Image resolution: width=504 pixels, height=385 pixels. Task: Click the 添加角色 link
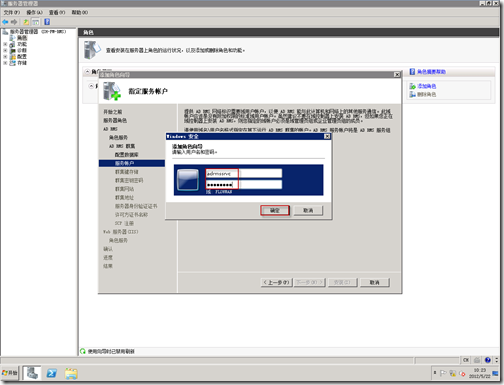click(427, 86)
